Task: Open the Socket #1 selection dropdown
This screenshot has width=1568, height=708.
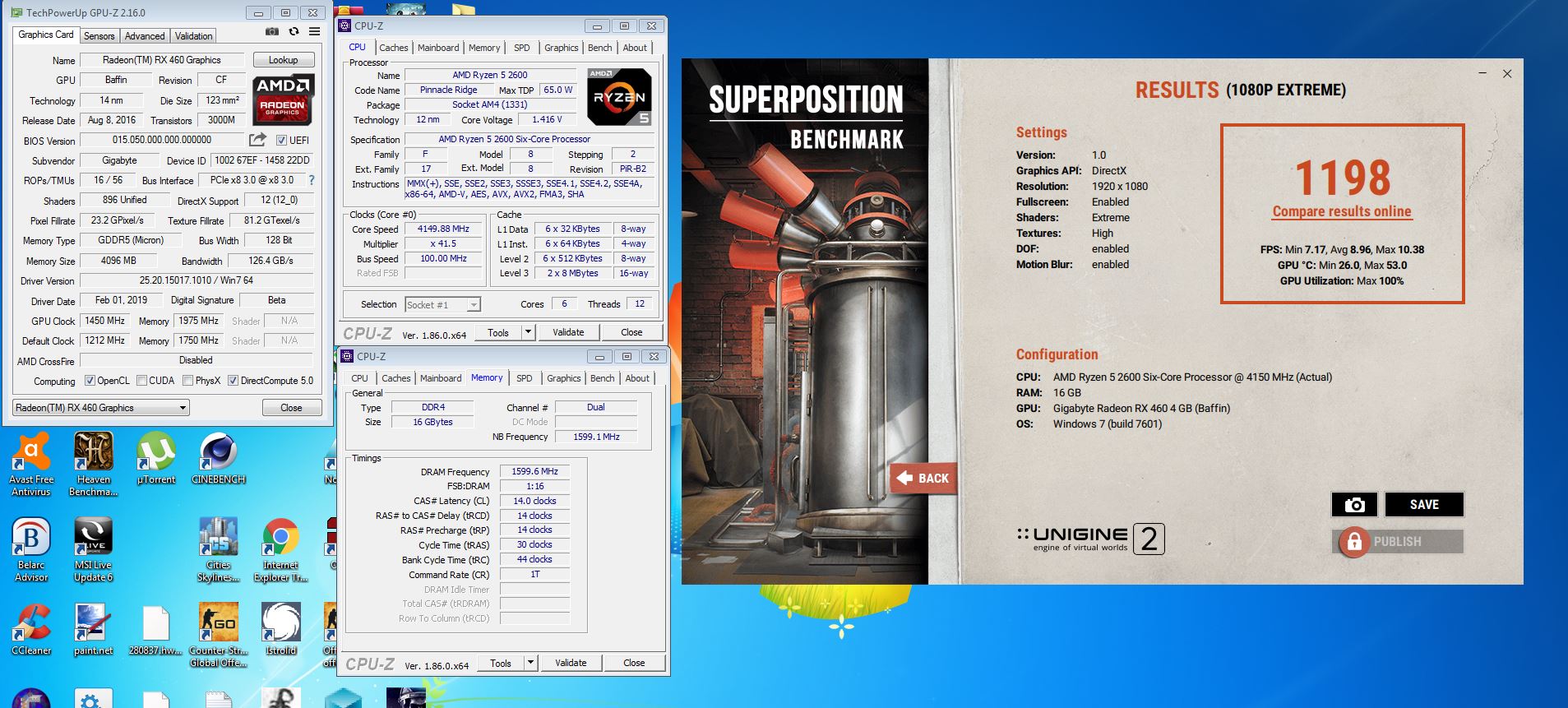Action: (442, 304)
